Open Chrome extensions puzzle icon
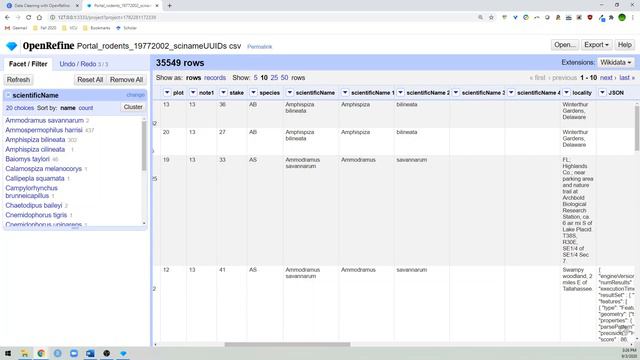 tap(611, 18)
